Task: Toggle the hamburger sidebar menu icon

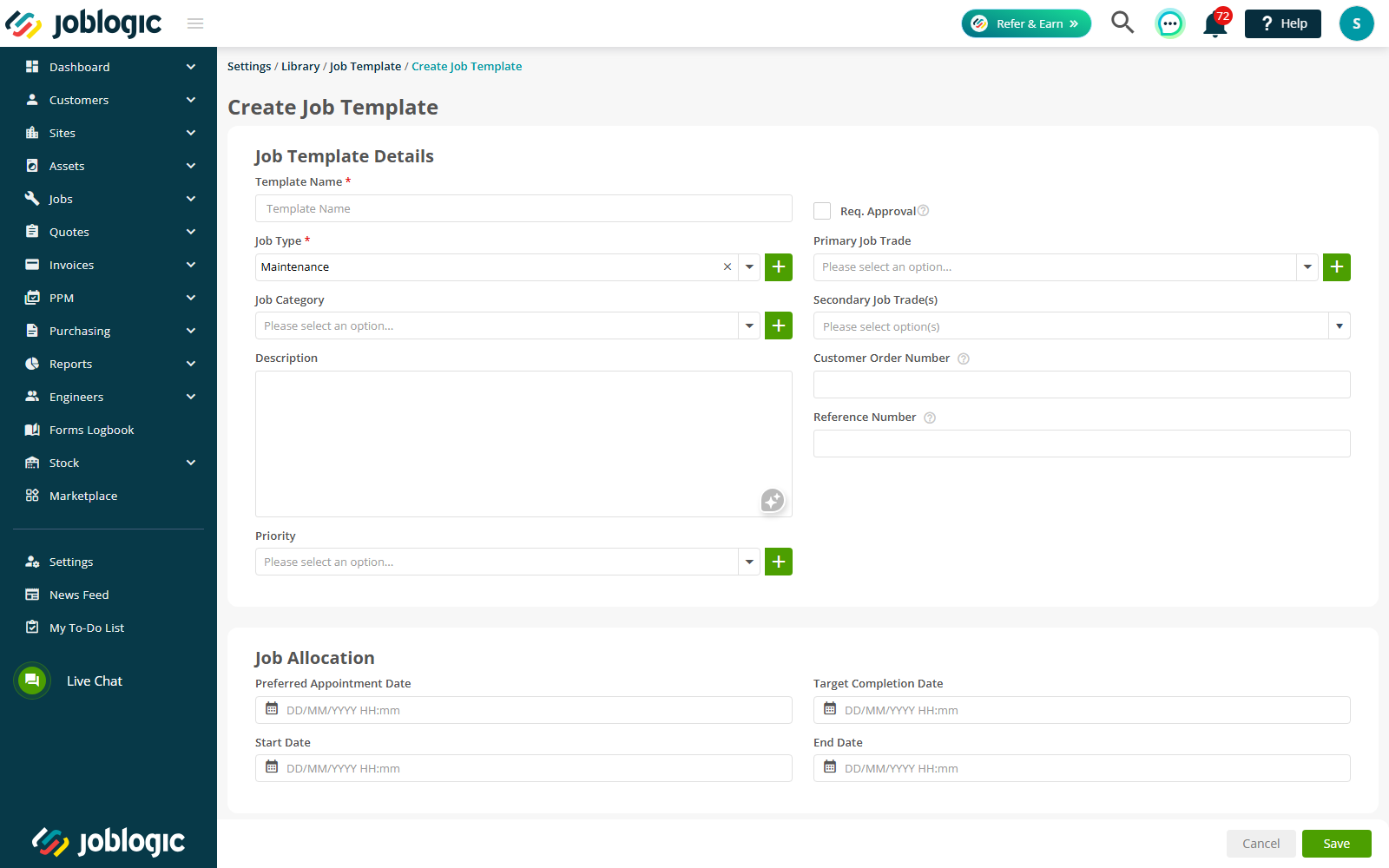Action: click(x=195, y=23)
